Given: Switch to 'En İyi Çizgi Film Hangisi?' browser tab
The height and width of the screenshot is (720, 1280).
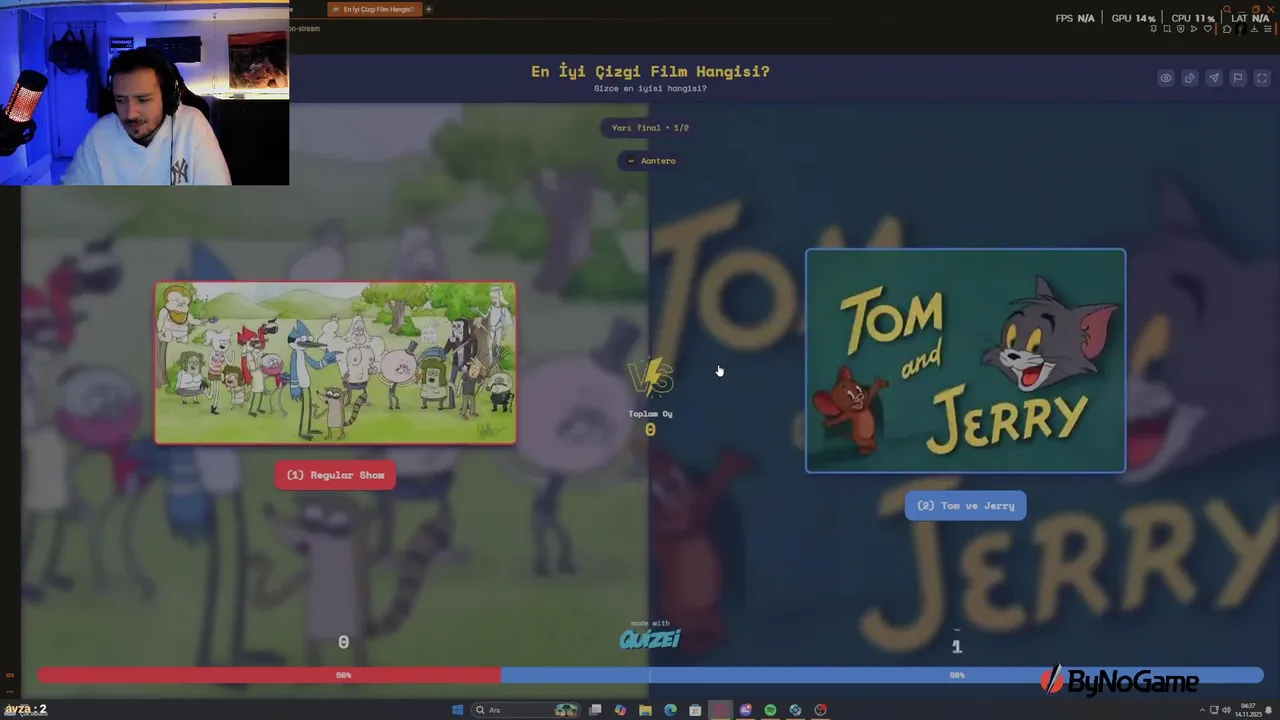Looking at the screenshot, I should coord(374,9).
